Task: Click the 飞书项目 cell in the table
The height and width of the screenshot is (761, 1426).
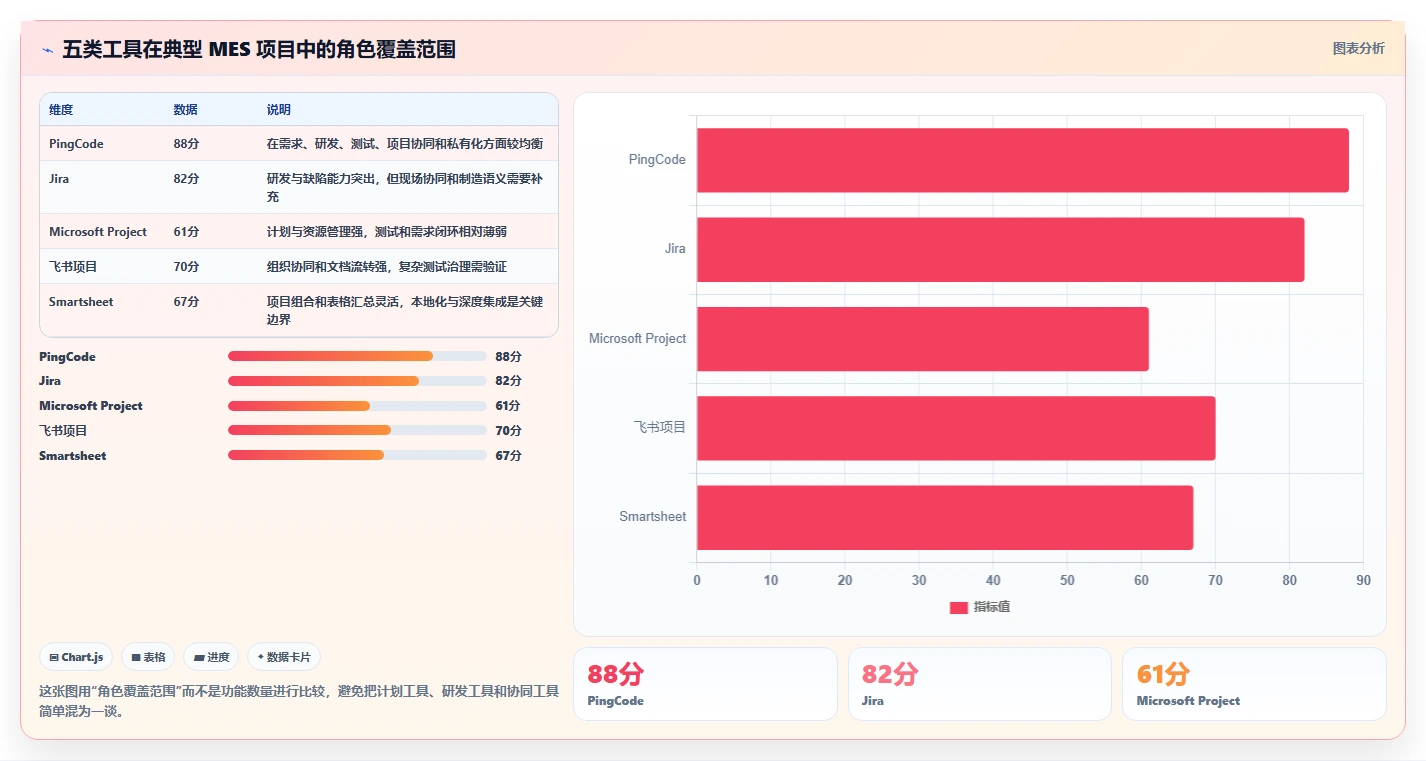Action: (73, 267)
